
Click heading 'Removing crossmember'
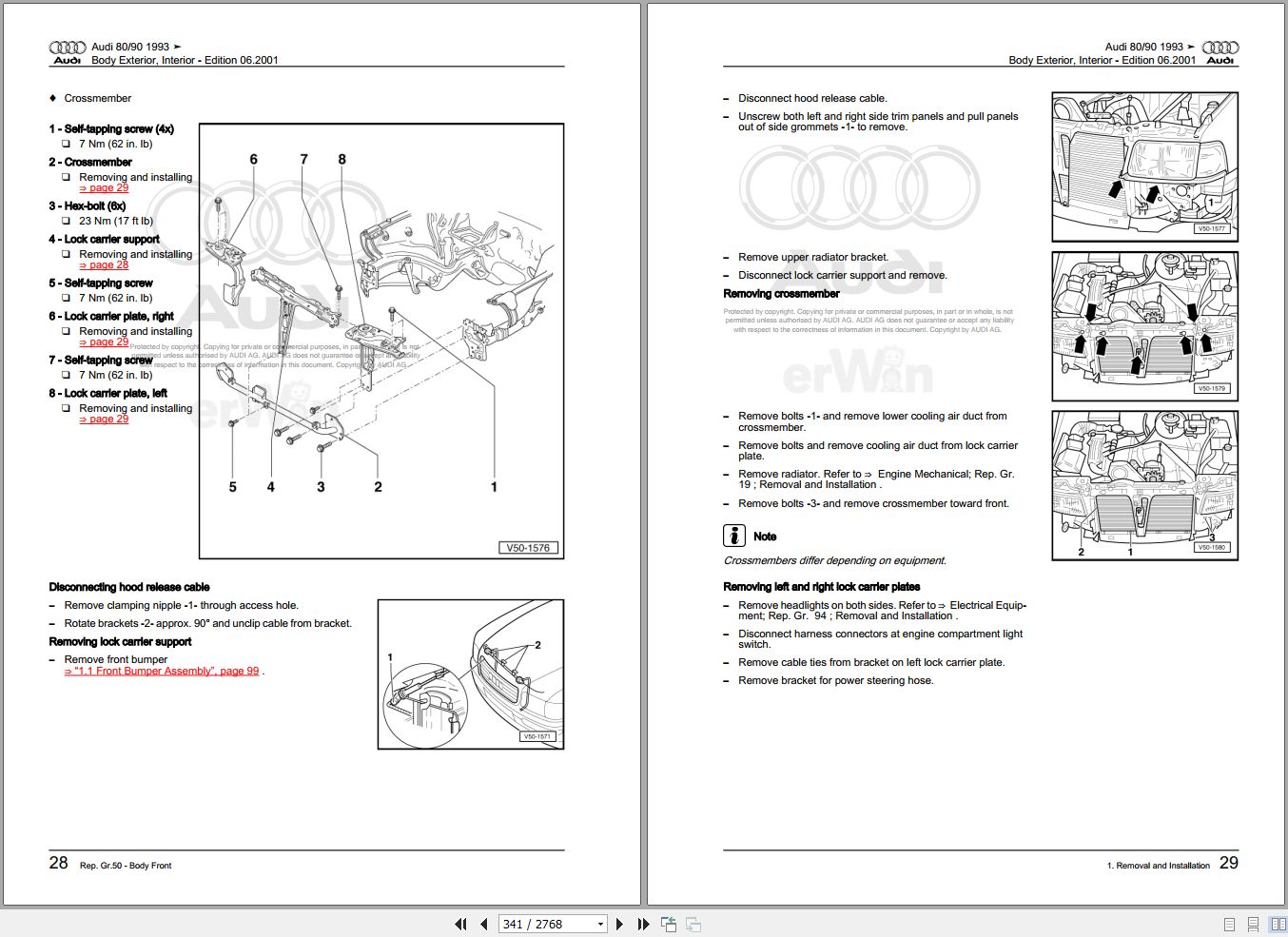coord(782,294)
